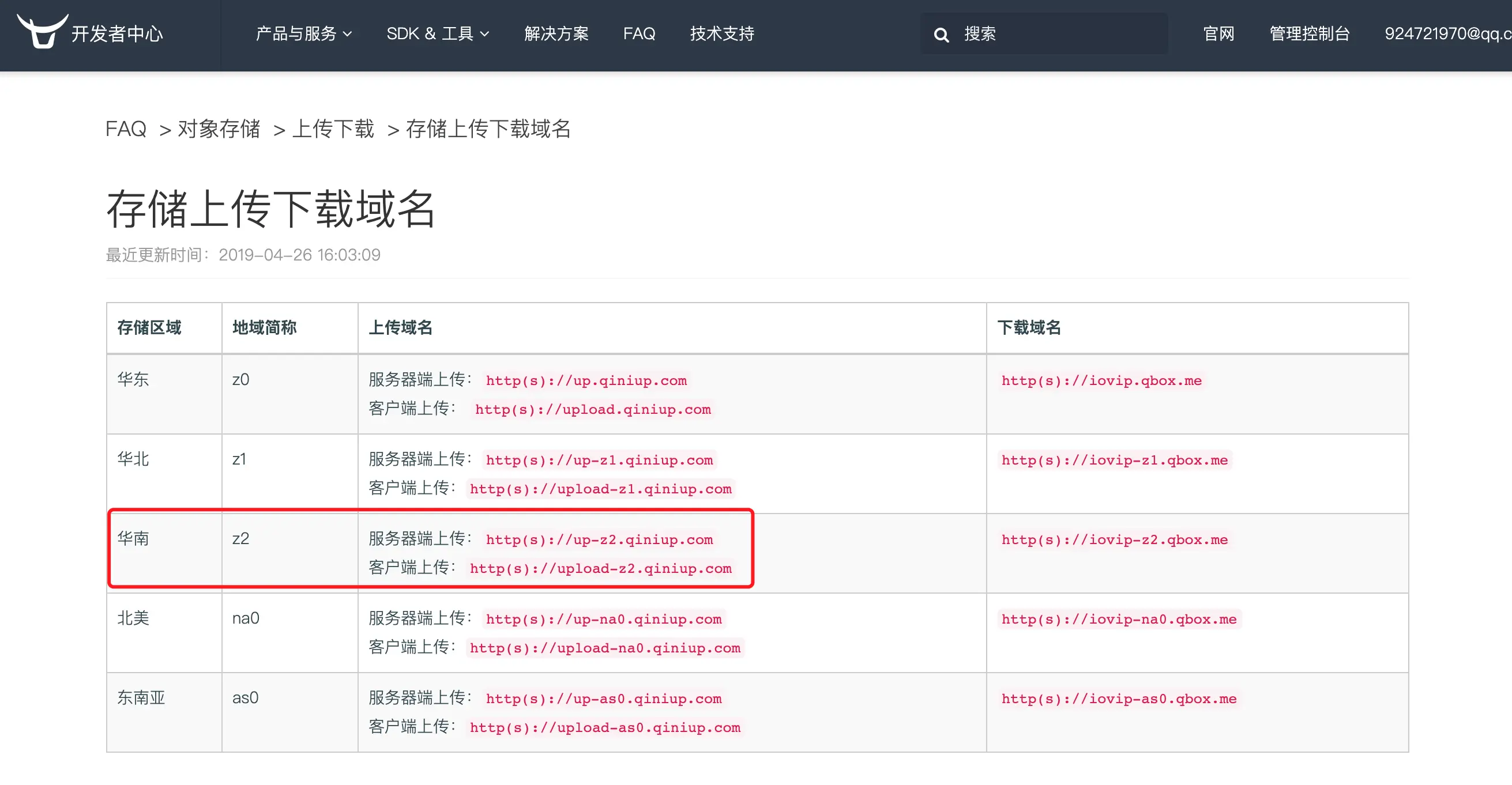
Task: Click inside the 搜索 search field
Action: pos(1056,34)
